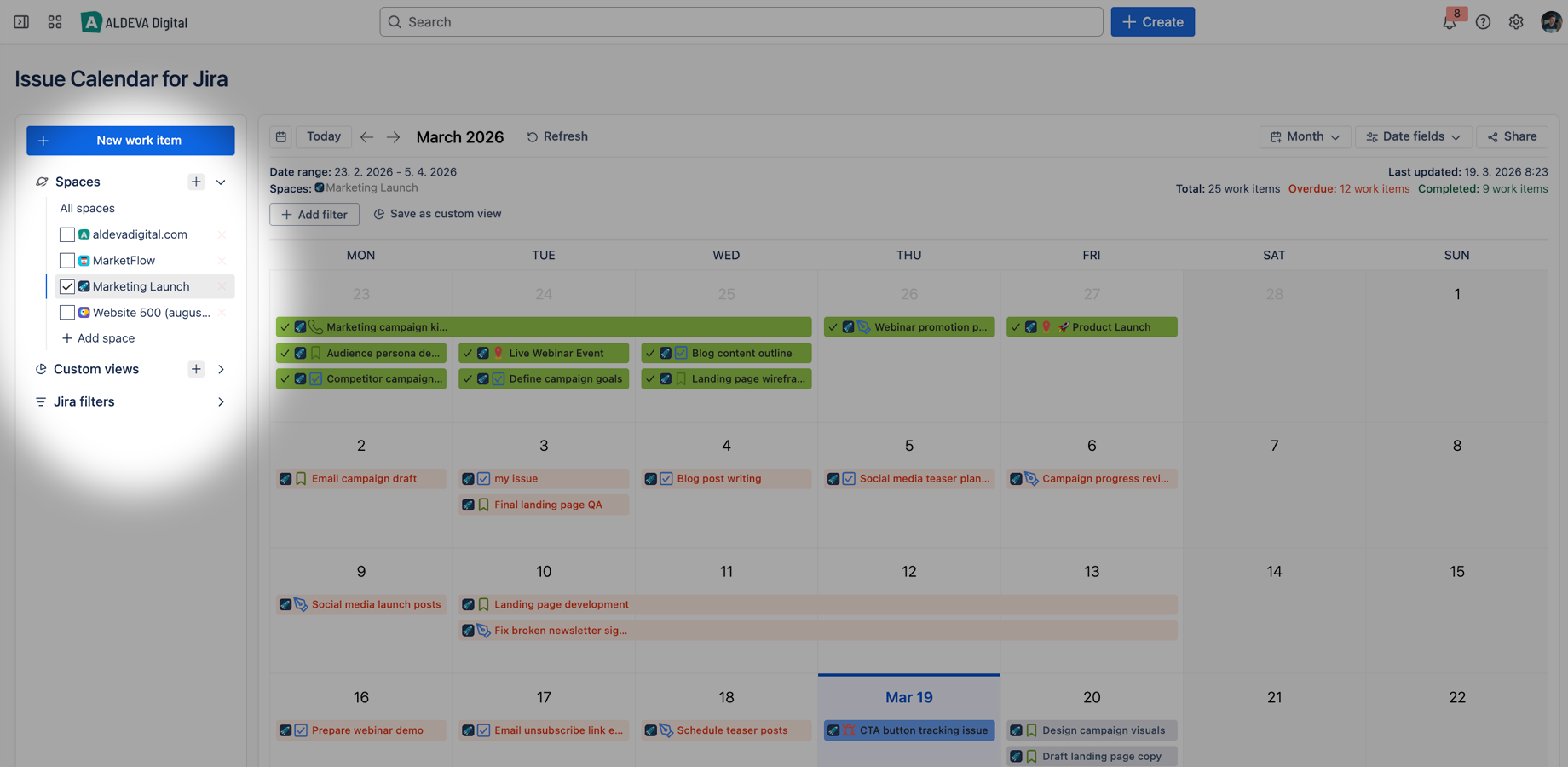Expand the Jira filters section

coord(221,401)
